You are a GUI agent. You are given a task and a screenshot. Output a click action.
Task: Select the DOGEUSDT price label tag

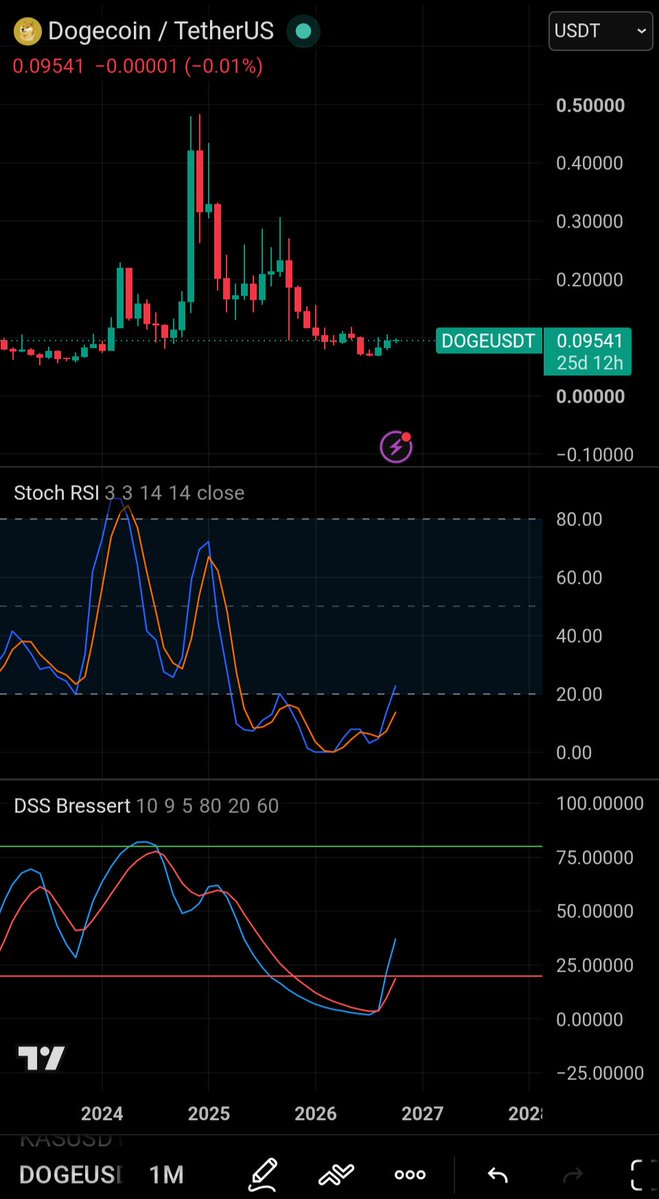[x=489, y=340]
